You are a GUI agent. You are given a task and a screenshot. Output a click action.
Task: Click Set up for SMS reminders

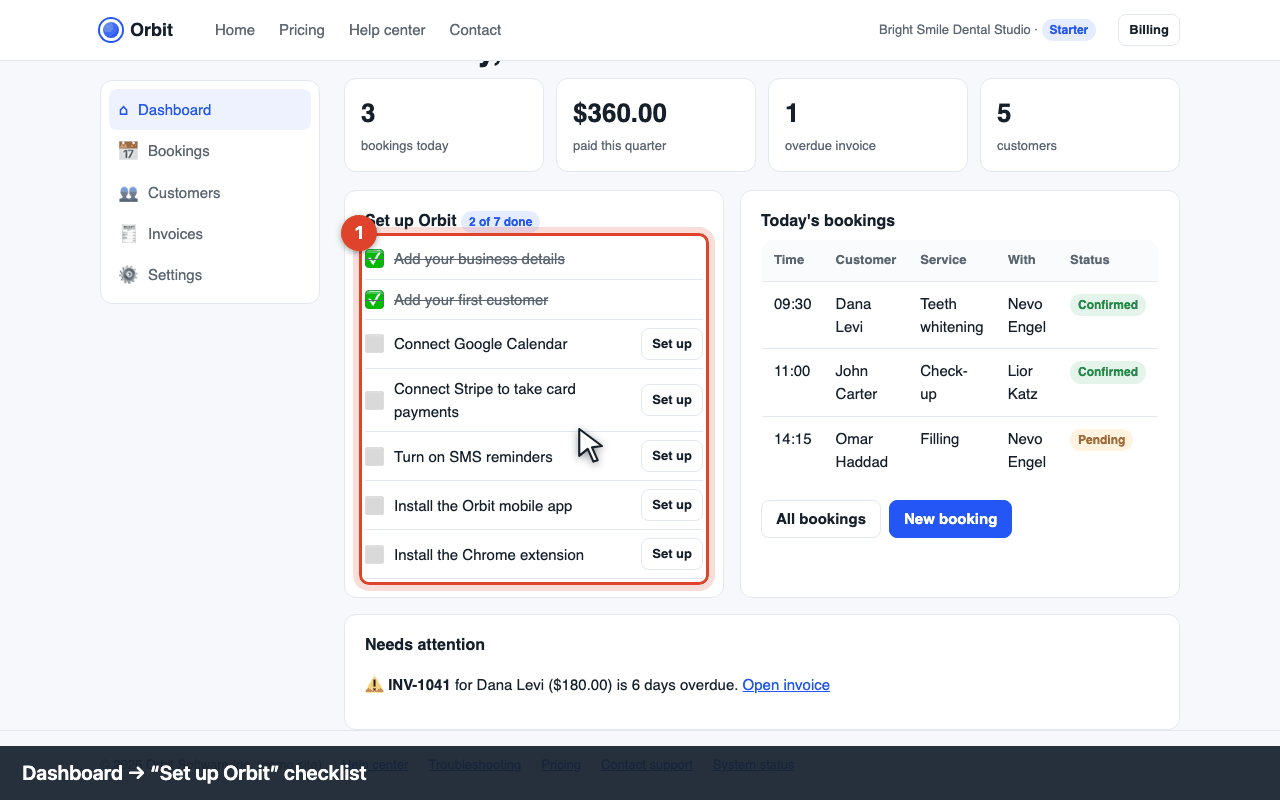[672, 456]
